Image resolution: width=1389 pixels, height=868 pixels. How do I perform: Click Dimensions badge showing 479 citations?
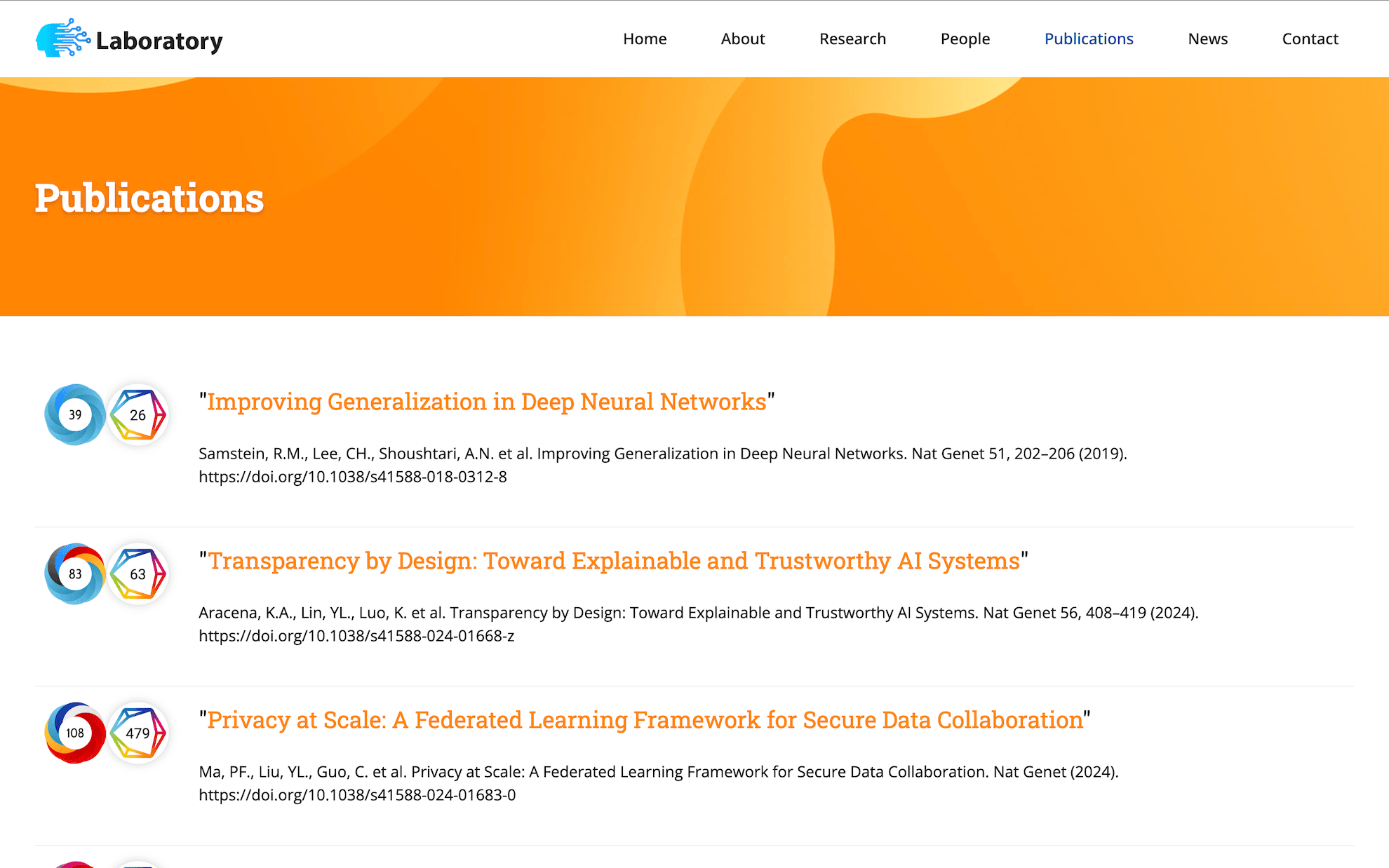138,733
